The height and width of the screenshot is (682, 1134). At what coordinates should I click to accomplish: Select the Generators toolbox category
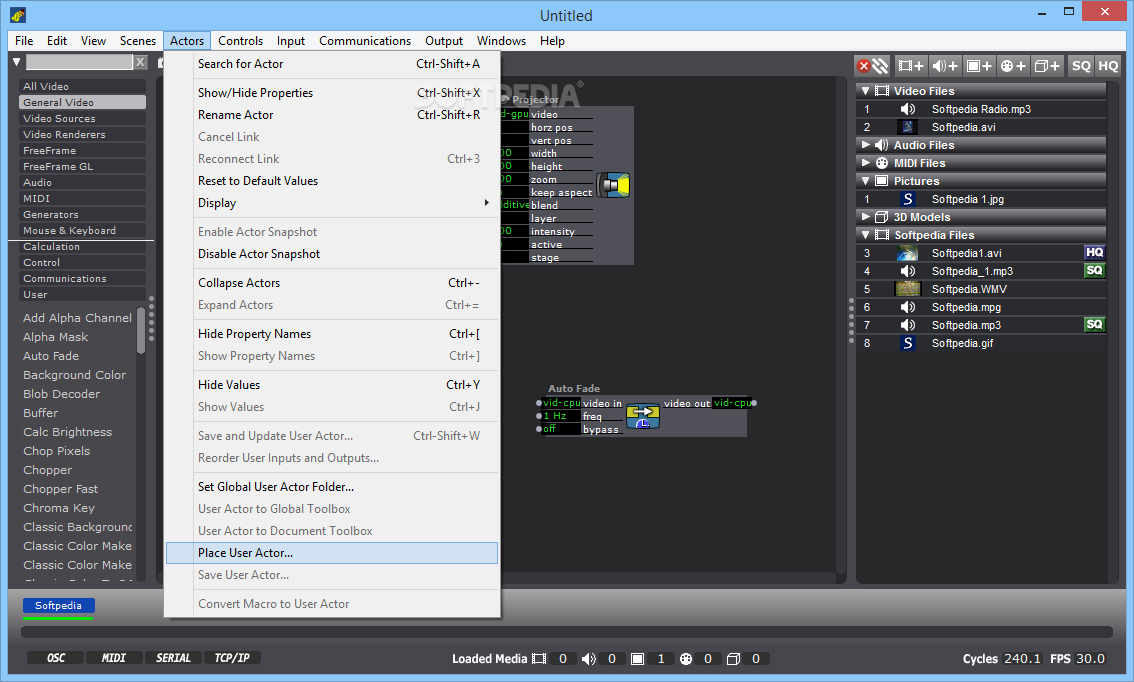tap(82, 214)
